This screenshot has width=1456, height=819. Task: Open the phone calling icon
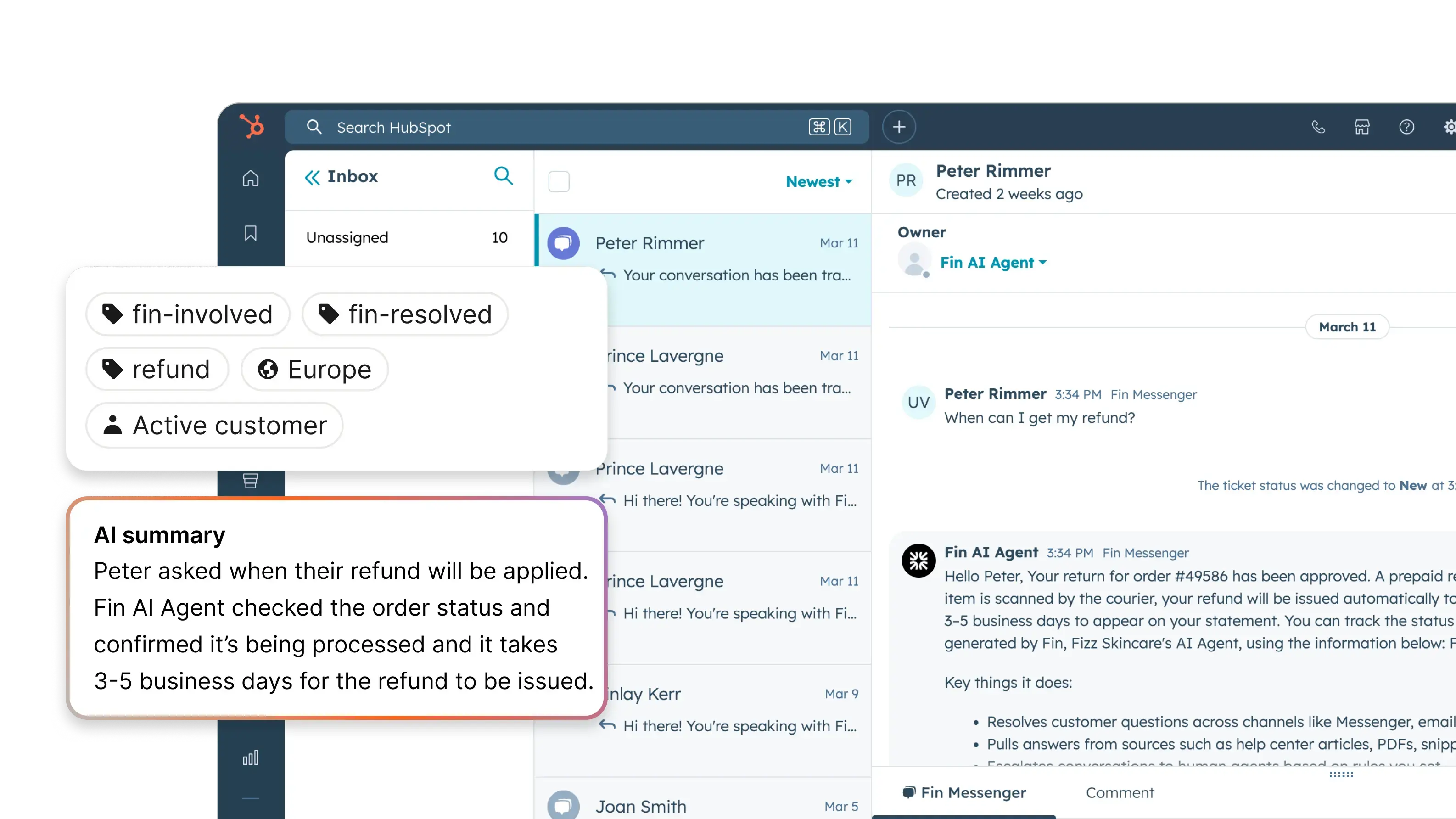click(1318, 127)
